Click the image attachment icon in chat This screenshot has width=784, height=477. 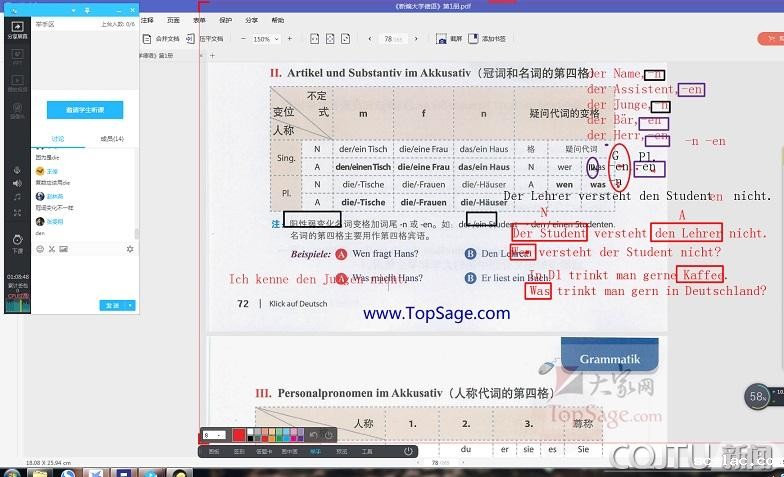click(x=64, y=248)
